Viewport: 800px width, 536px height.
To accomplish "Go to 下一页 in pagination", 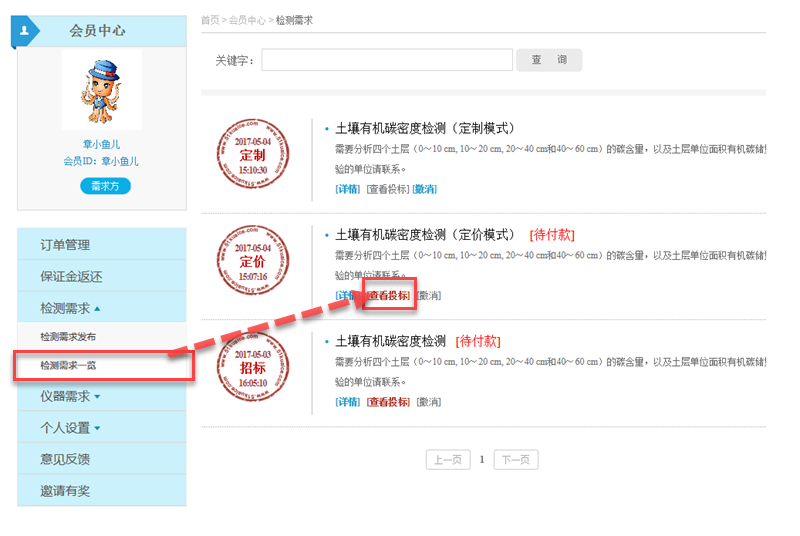I will coord(516,460).
